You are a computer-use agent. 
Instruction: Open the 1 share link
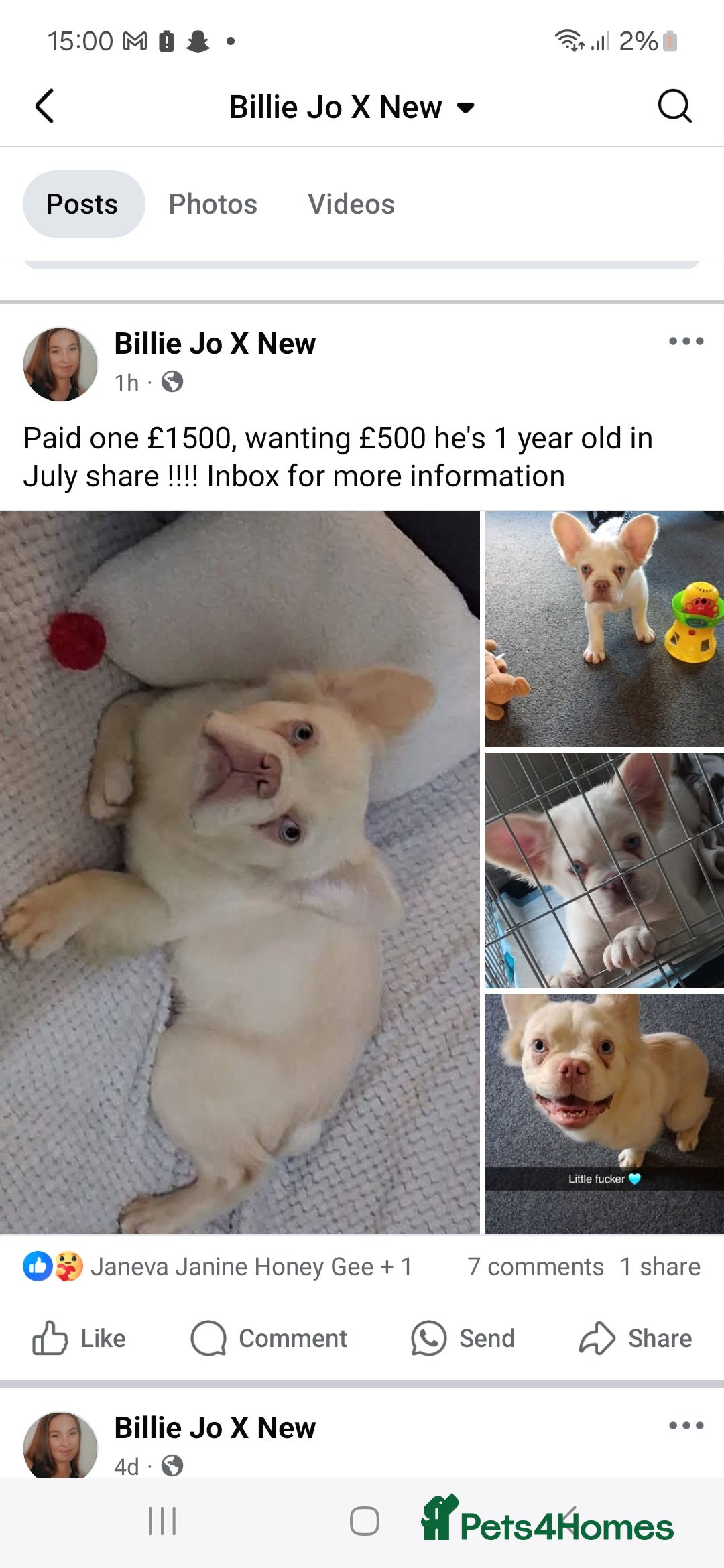tap(660, 1266)
